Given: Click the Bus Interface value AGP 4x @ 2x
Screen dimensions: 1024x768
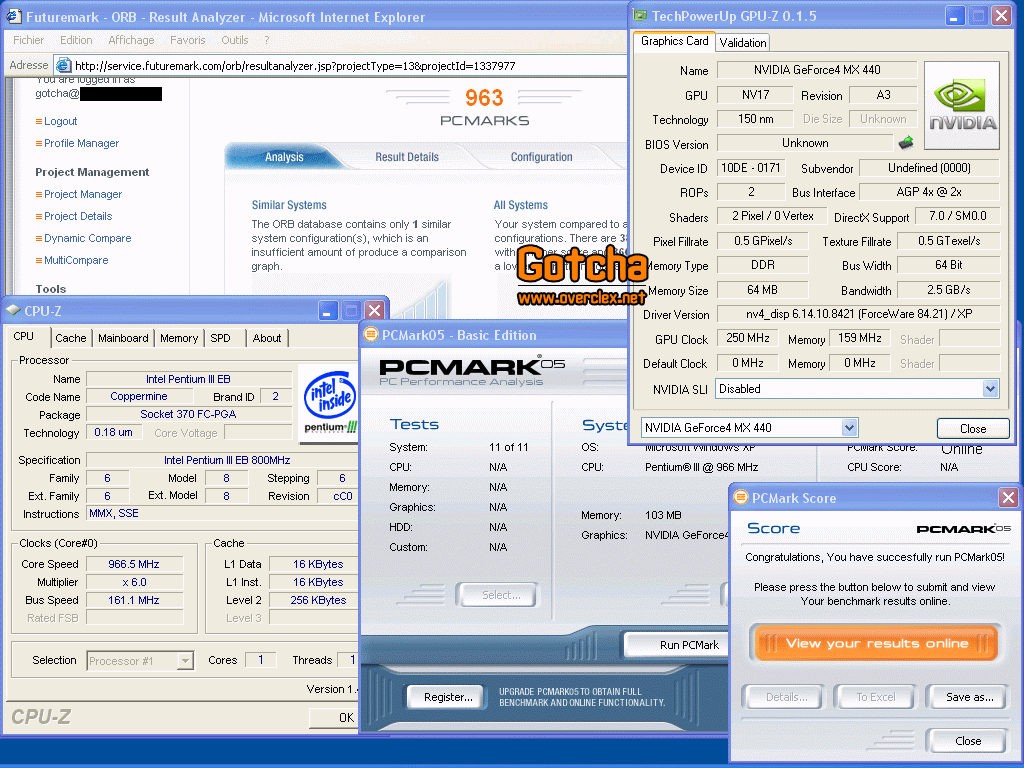Looking at the screenshot, I should [929, 192].
